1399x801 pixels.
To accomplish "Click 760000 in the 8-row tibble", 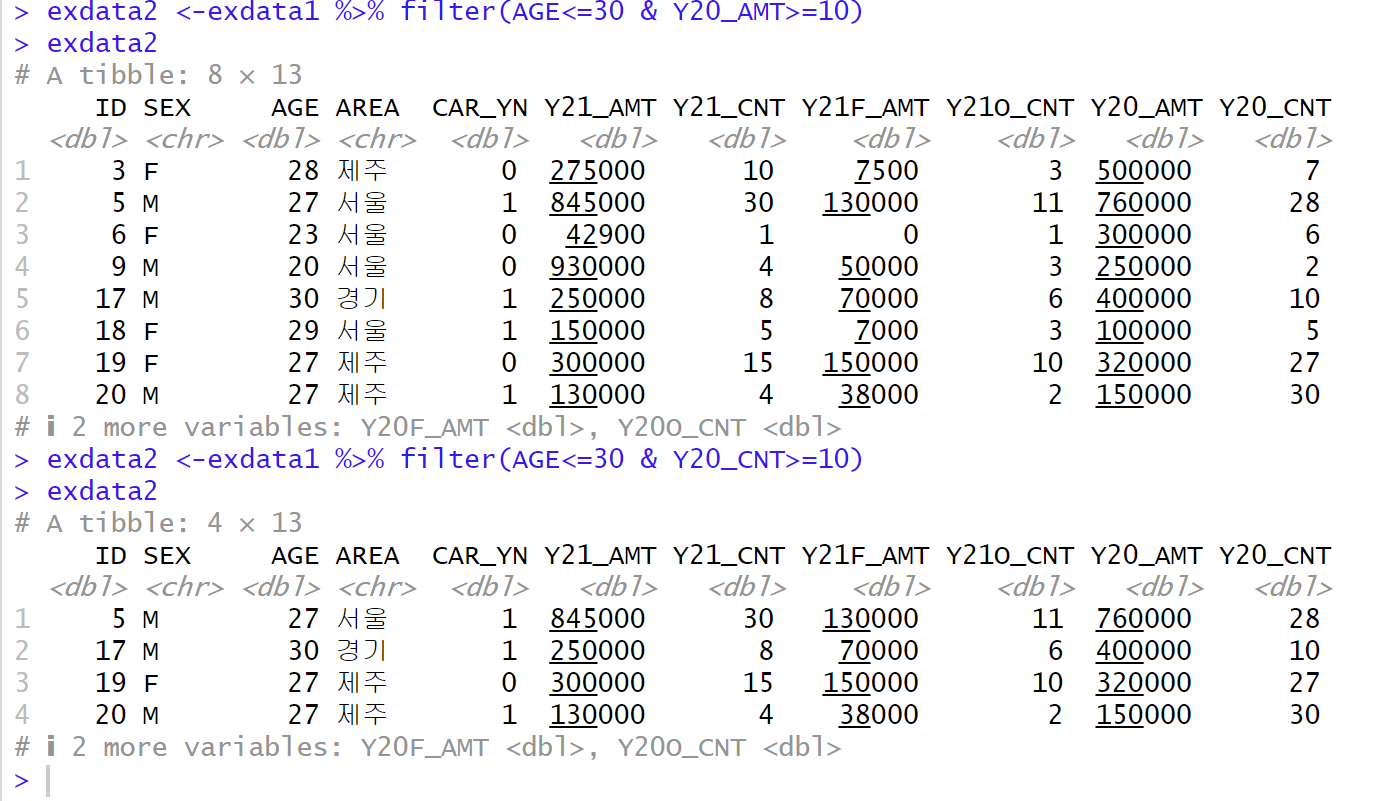I will pos(1144,203).
